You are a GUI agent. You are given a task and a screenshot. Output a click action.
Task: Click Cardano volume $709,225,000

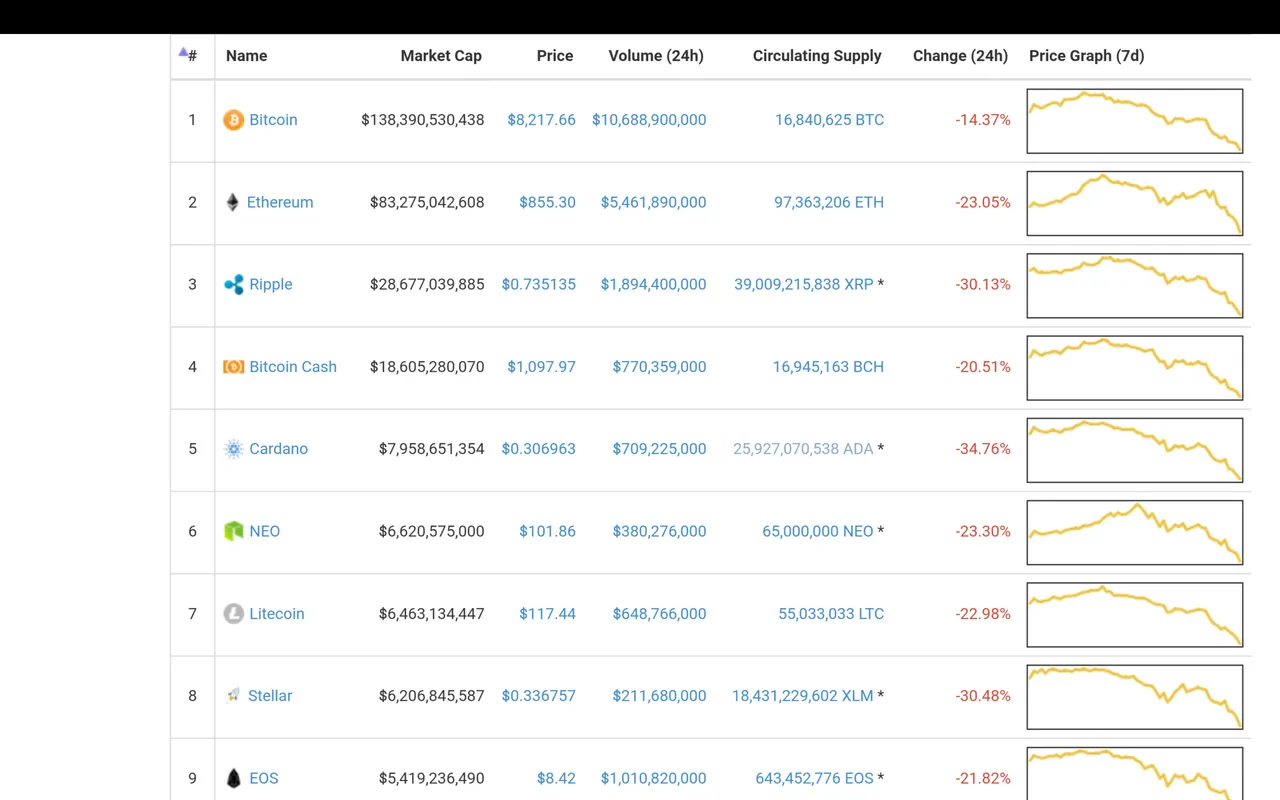pyautogui.click(x=659, y=449)
